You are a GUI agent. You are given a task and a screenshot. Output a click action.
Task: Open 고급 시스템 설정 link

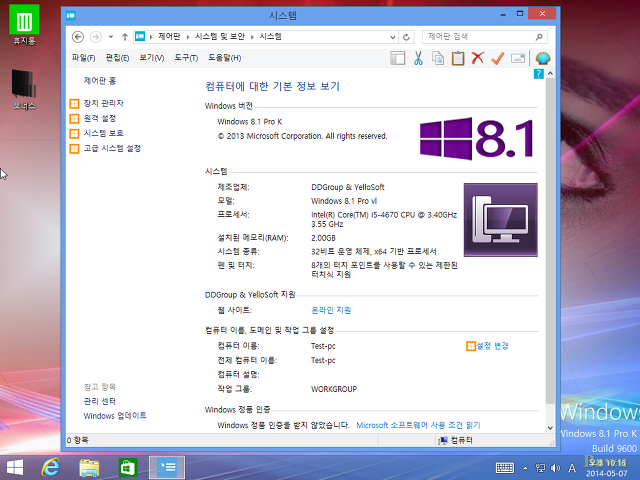tap(112, 148)
